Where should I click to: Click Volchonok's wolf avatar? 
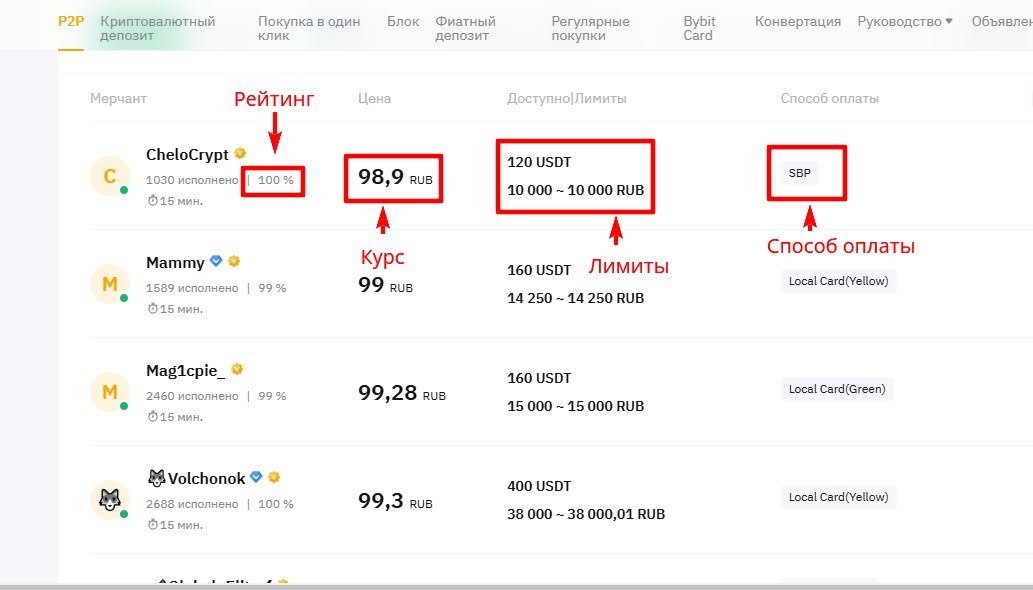point(108,498)
